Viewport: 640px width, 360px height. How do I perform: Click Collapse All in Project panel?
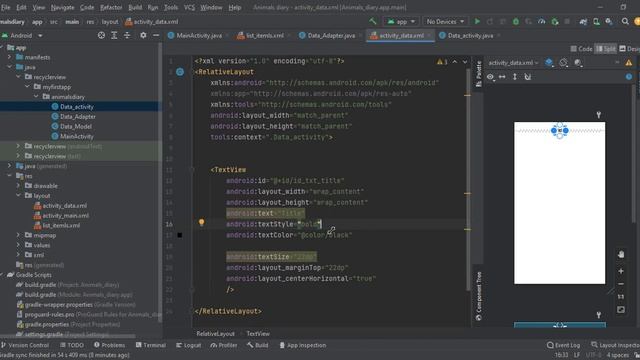(x=127, y=36)
